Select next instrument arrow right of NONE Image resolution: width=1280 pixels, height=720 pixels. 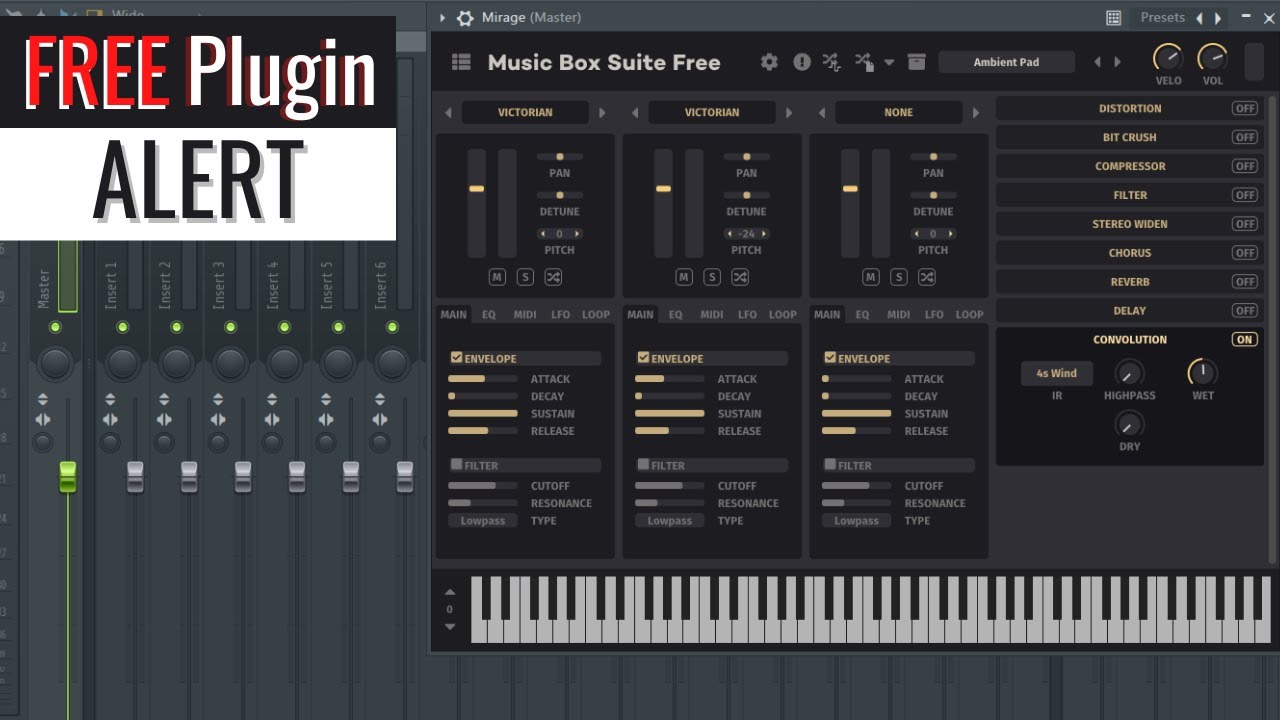(x=976, y=113)
